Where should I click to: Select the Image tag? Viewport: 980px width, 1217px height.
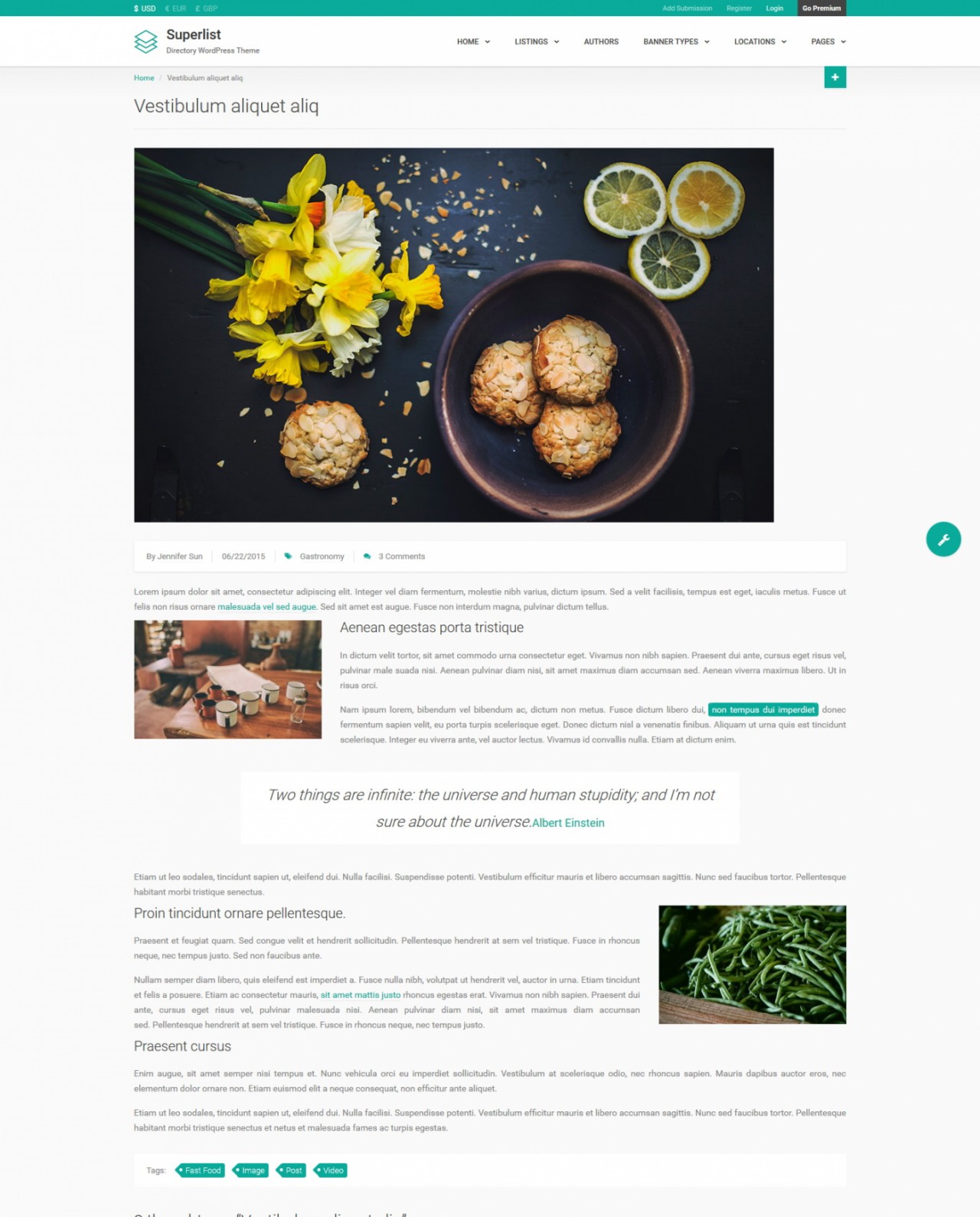tap(250, 1170)
